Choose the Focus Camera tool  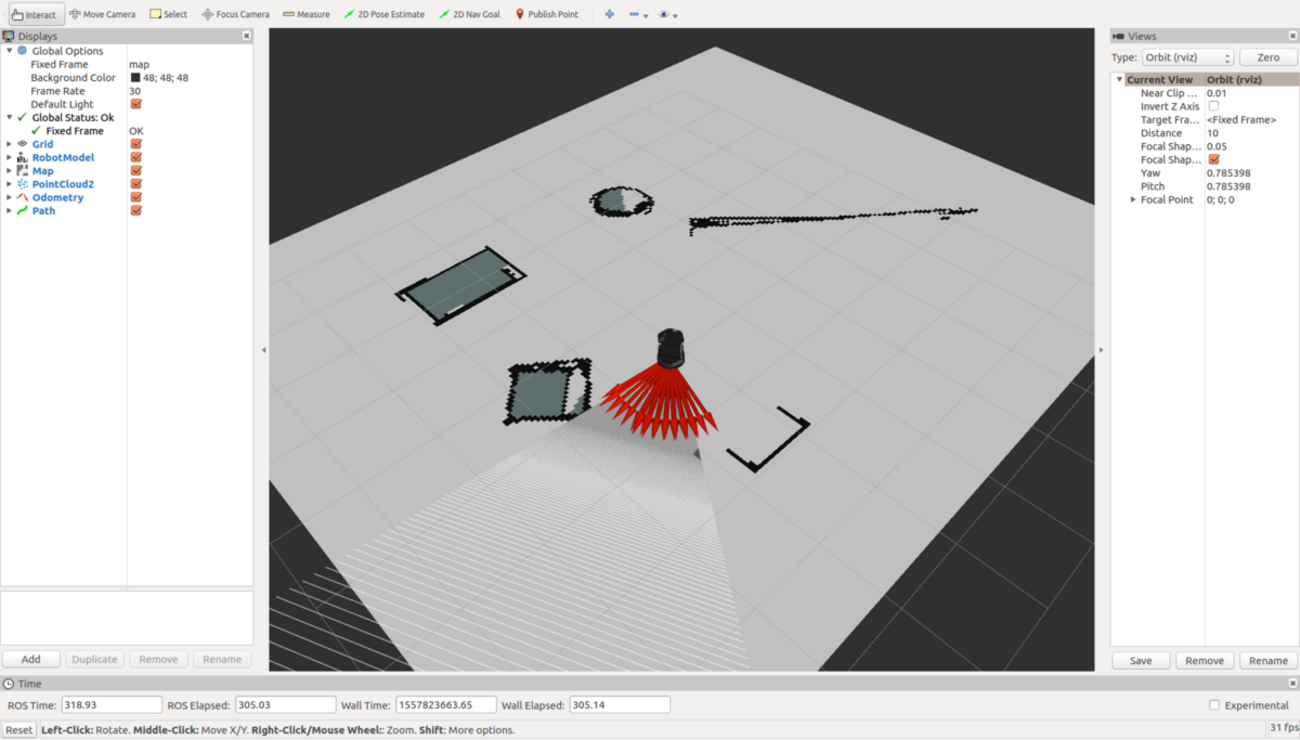[235, 14]
